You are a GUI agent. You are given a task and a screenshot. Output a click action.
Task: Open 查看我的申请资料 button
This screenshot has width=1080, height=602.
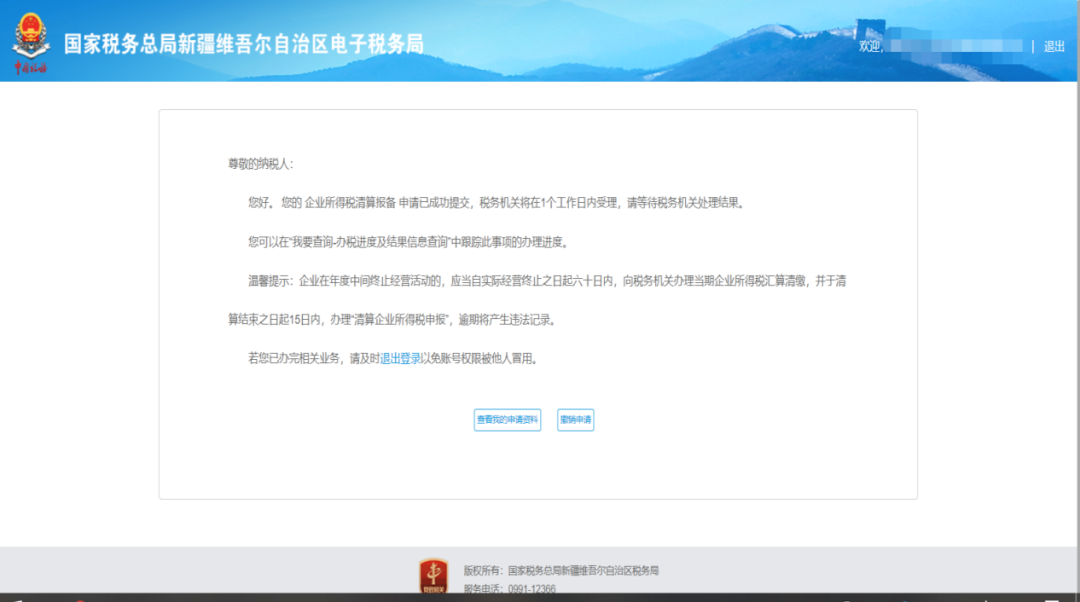(507, 420)
